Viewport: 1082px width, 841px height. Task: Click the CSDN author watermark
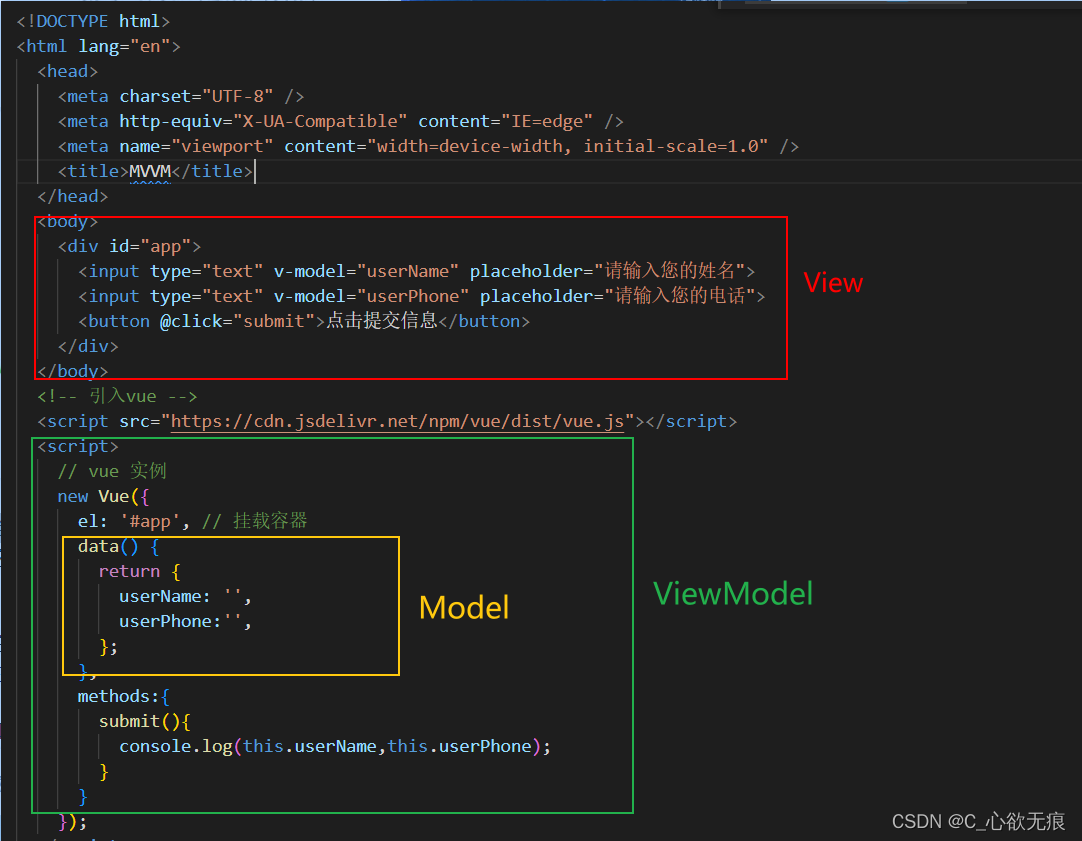(x=978, y=820)
